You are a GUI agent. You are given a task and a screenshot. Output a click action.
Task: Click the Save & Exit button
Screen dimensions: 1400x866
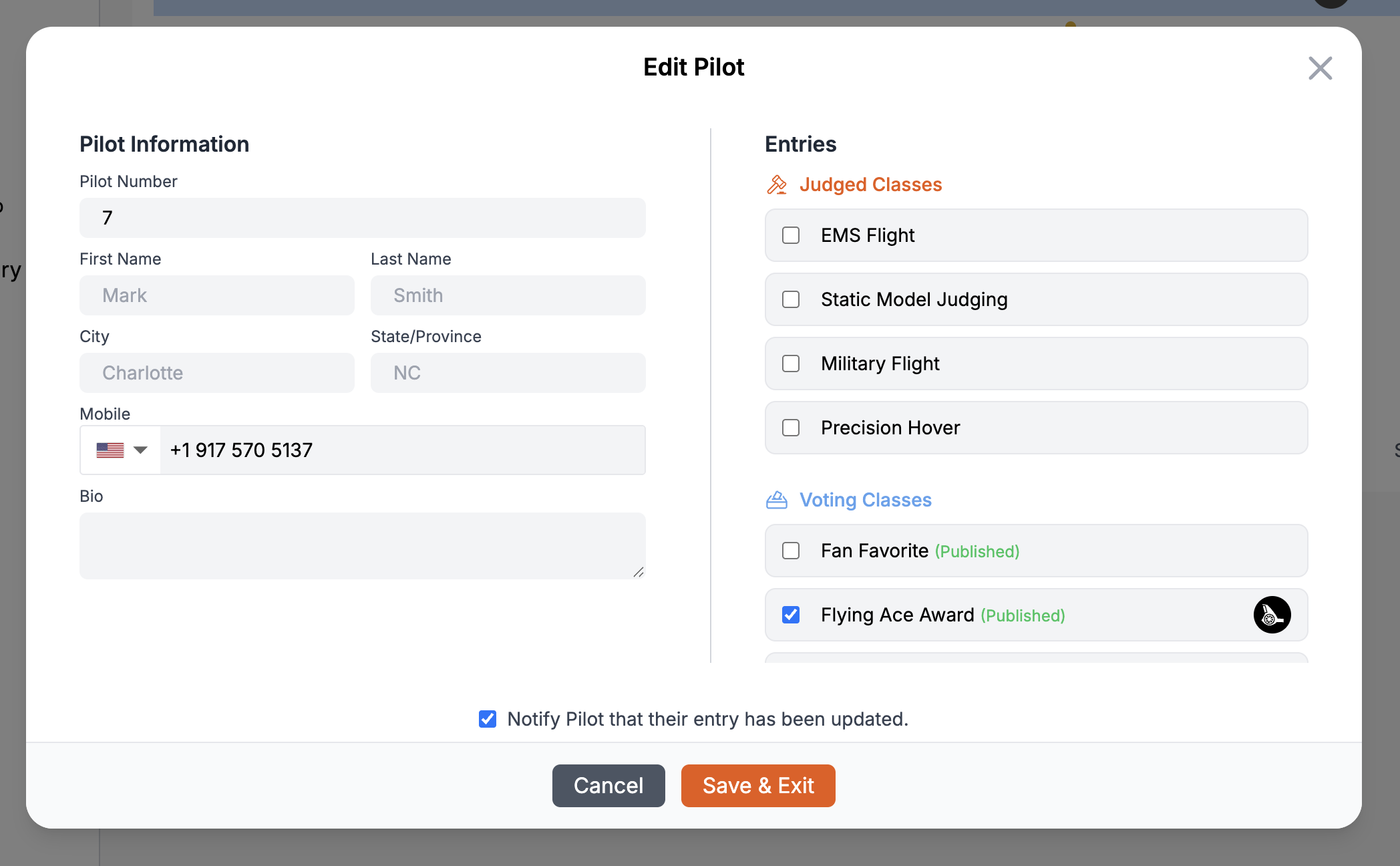(x=758, y=786)
